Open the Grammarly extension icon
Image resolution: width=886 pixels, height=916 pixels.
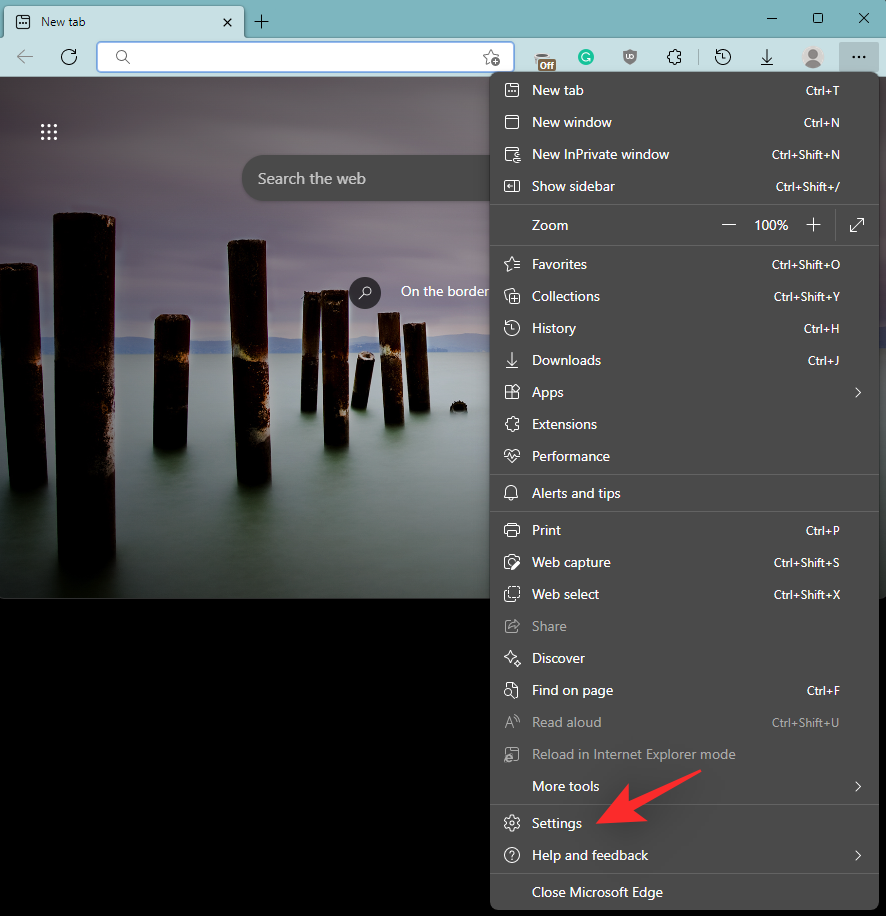click(586, 57)
